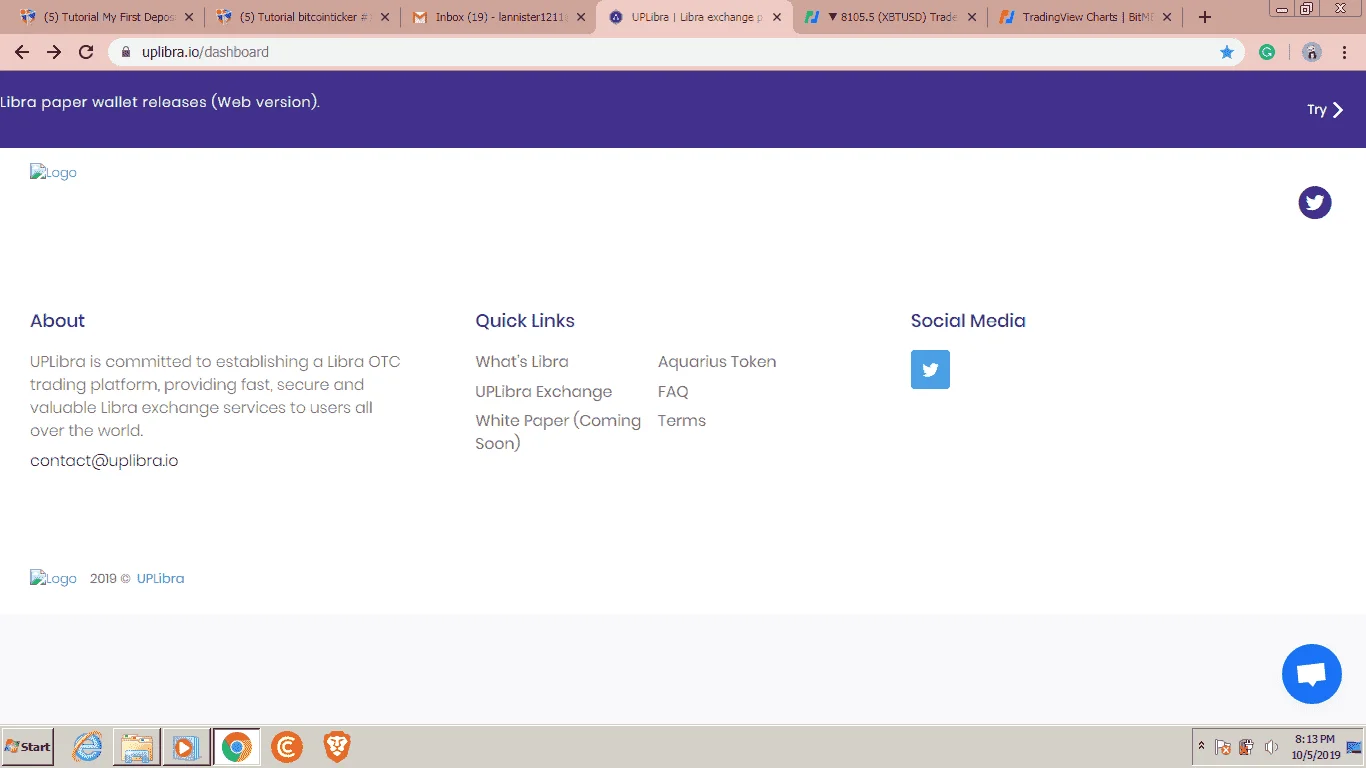
Task: Click the power plug tray icon
Action: (x=1246, y=747)
